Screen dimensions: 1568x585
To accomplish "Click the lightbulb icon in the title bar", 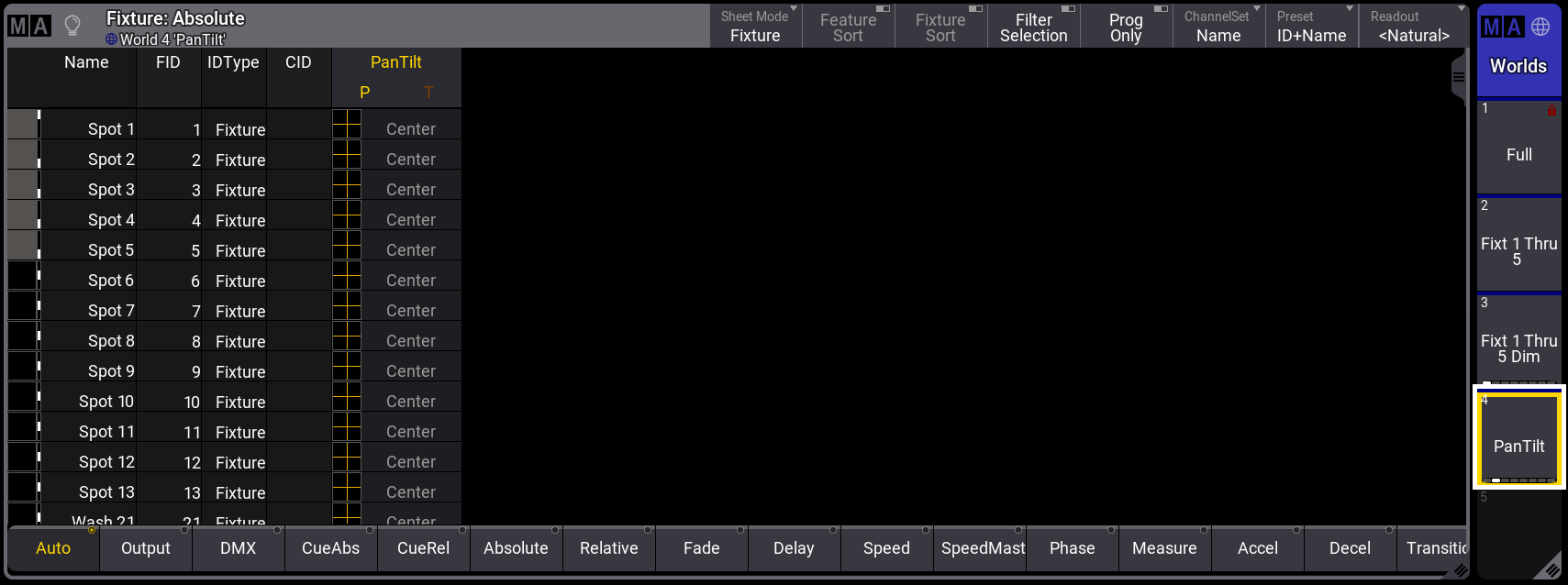I will click(x=72, y=26).
